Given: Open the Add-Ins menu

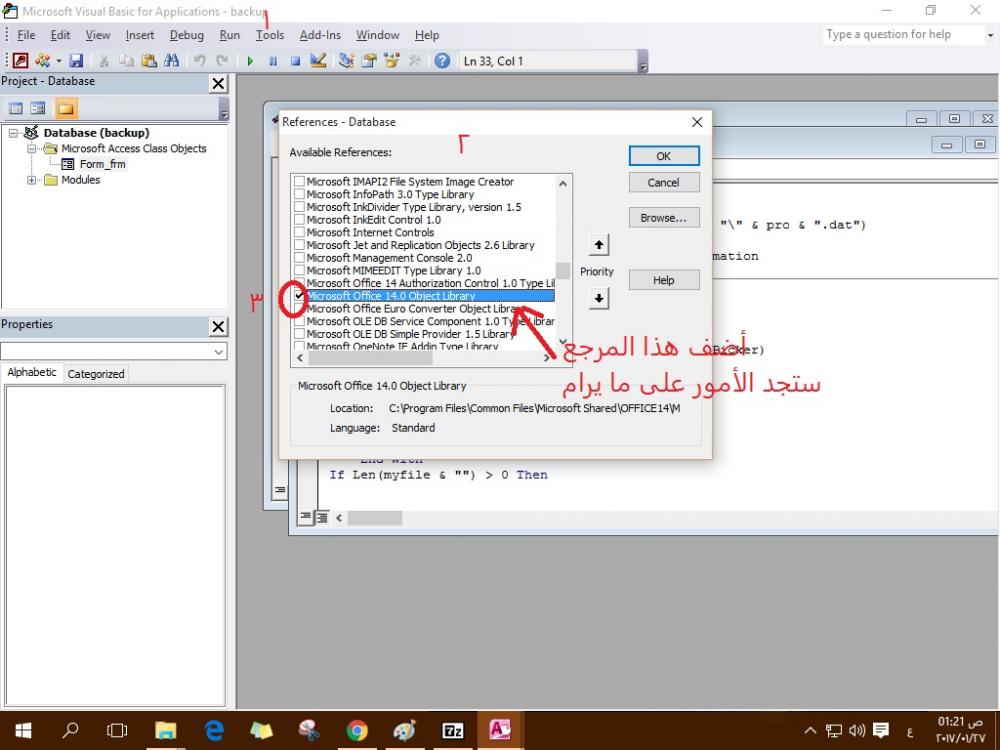Looking at the screenshot, I should (x=320, y=35).
